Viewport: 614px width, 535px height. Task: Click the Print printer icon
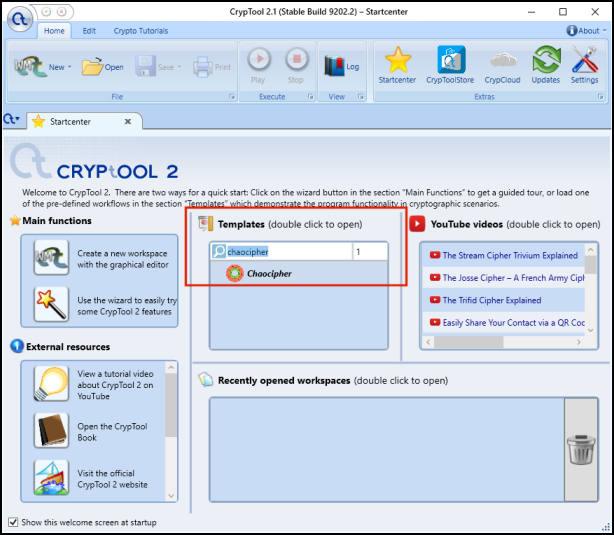[x=202, y=67]
